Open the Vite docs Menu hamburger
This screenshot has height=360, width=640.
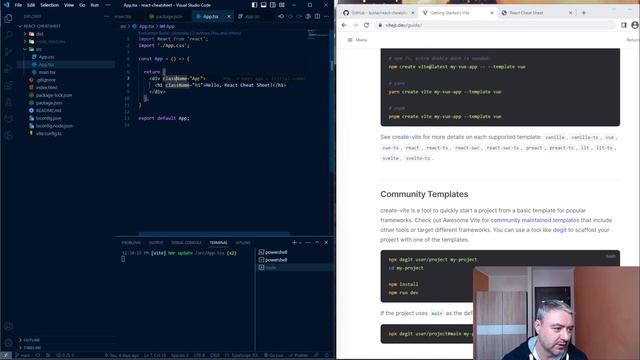pos(357,40)
